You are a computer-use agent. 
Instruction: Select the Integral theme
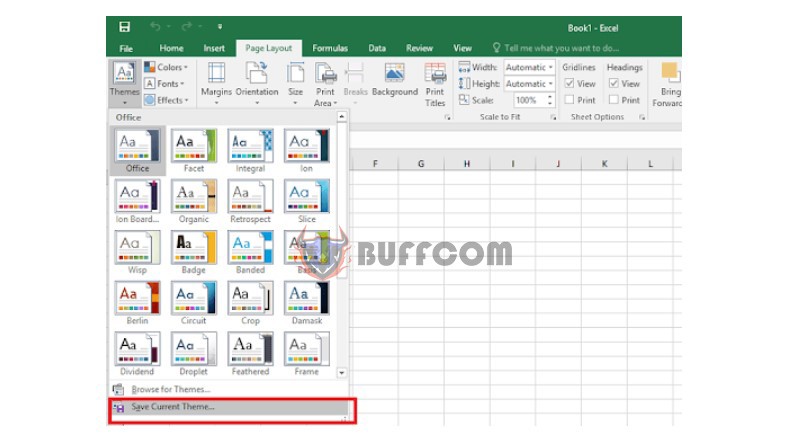click(x=250, y=150)
